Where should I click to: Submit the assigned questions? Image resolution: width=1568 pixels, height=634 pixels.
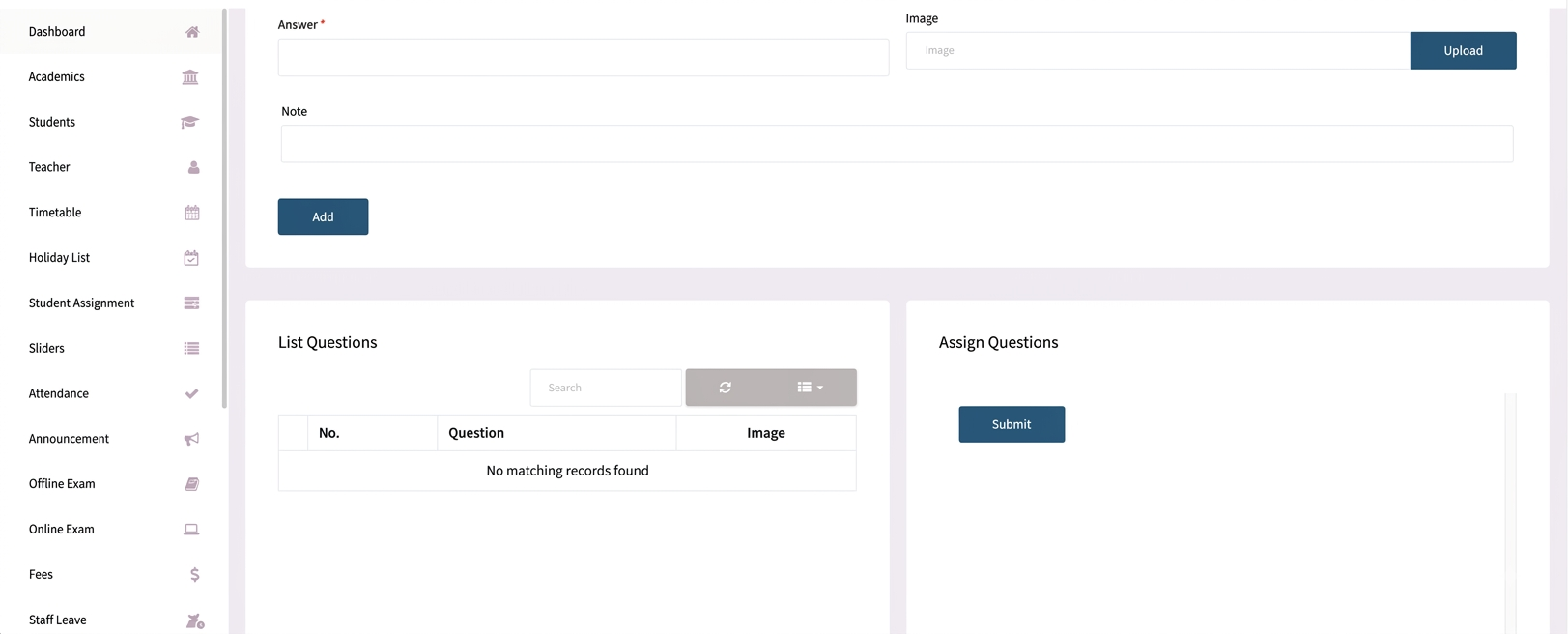point(1012,424)
